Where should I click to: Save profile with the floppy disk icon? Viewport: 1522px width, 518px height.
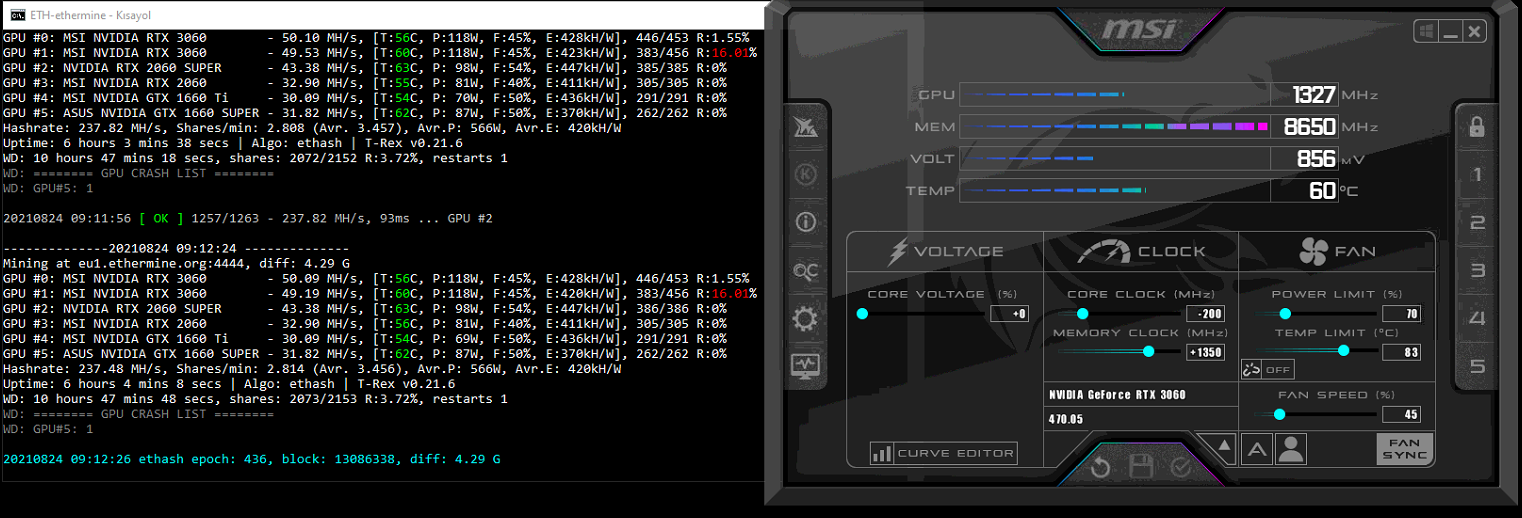point(1141,467)
